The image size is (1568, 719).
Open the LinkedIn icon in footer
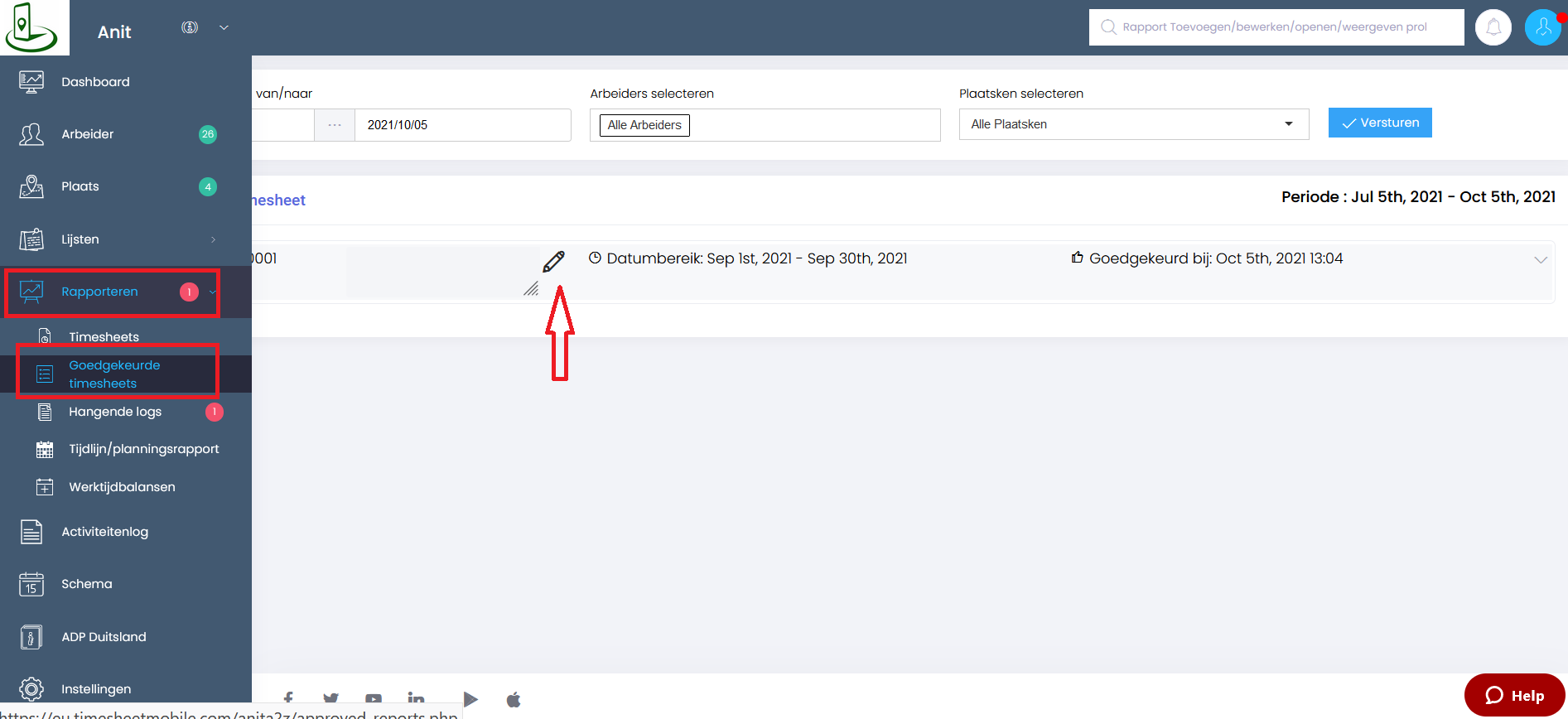[416, 700]
